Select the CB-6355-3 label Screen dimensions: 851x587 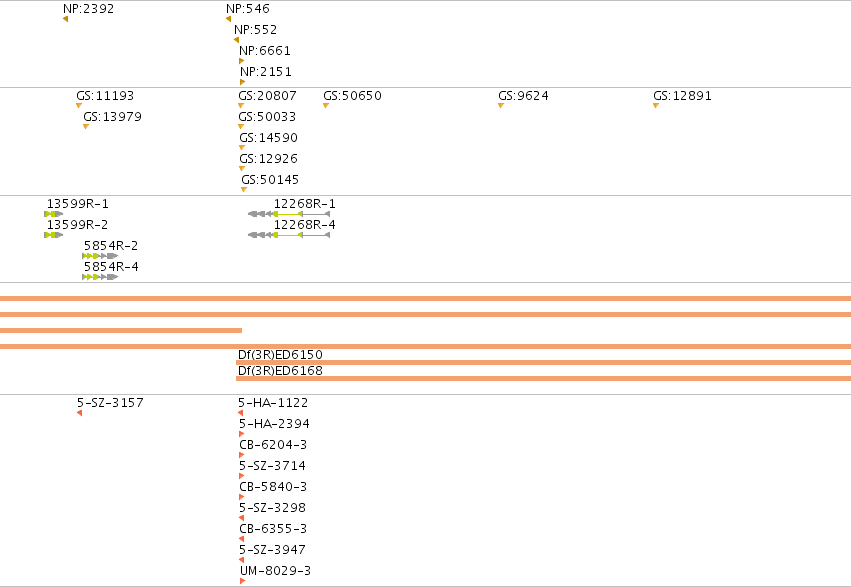273,529
